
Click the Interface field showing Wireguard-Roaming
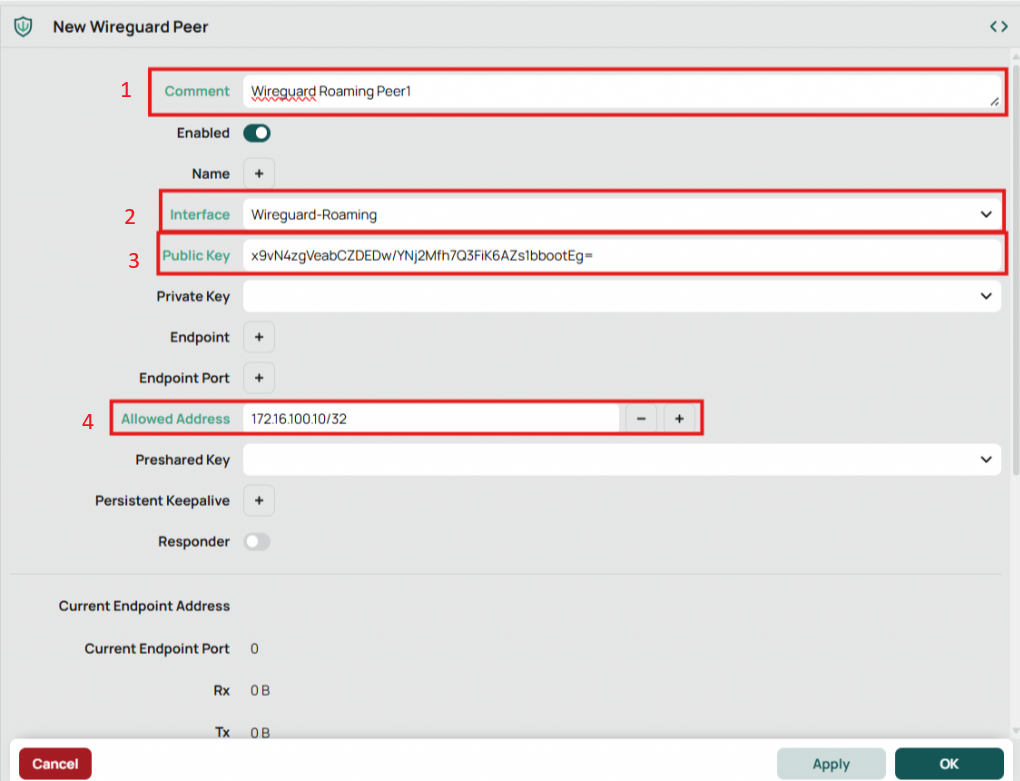click(x=622, y=215)
